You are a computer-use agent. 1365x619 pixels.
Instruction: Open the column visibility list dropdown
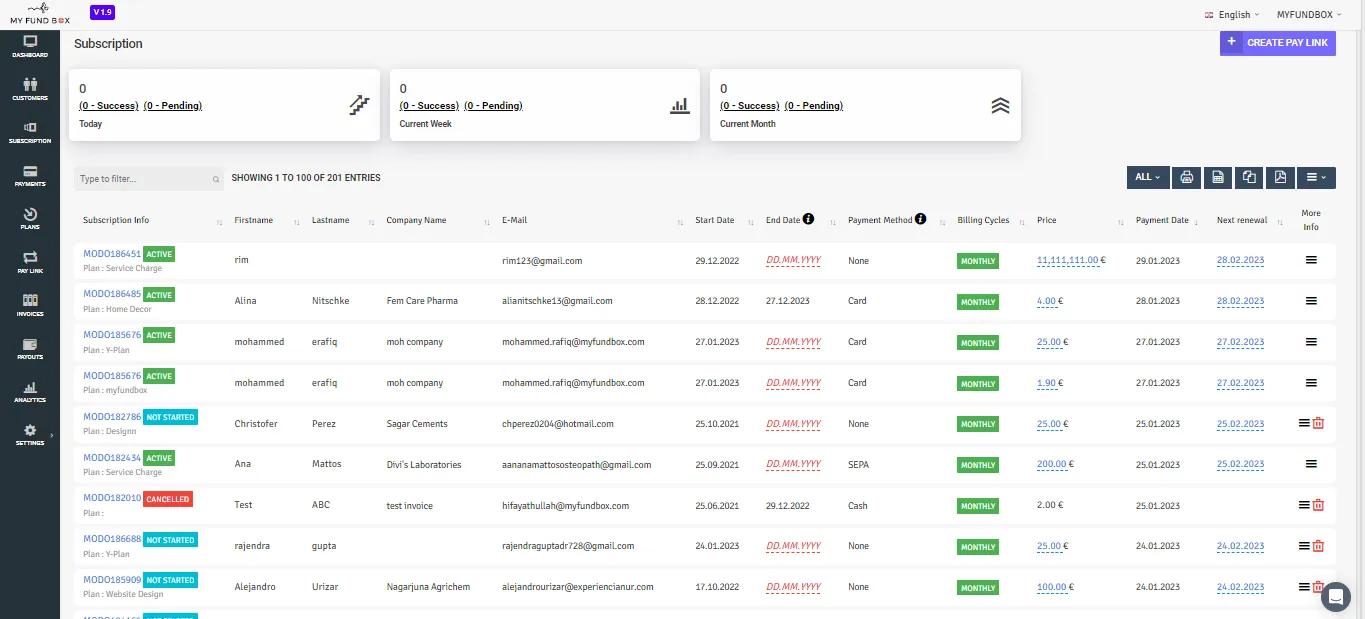point(1316,177)
